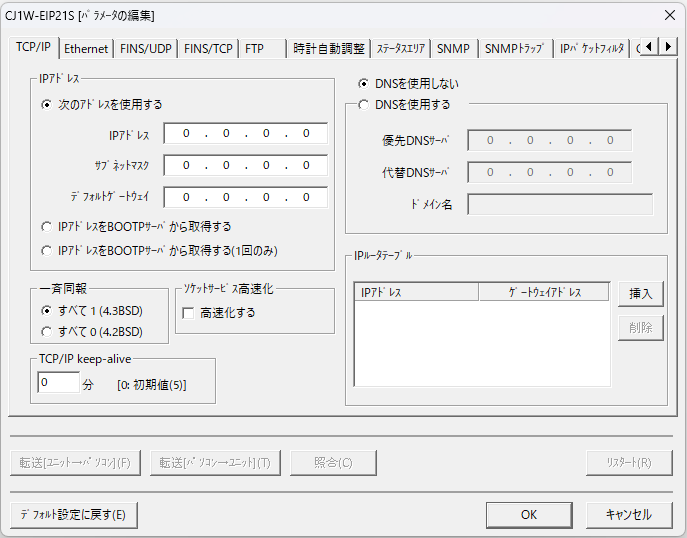Enable 高速化する checkbox

[219, 313]
